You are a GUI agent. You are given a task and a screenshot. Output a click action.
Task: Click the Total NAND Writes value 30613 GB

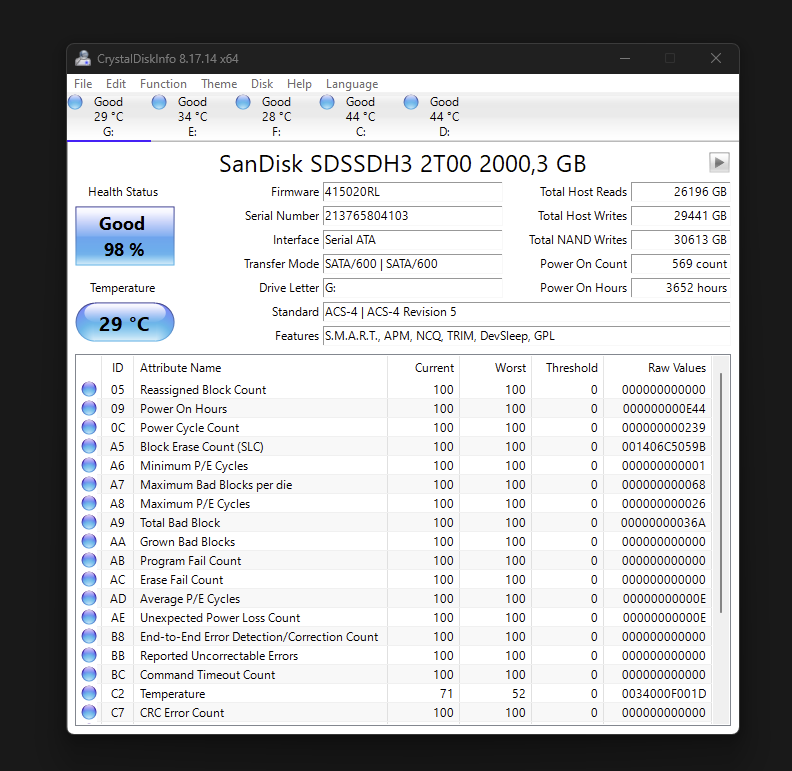point(680,240)
